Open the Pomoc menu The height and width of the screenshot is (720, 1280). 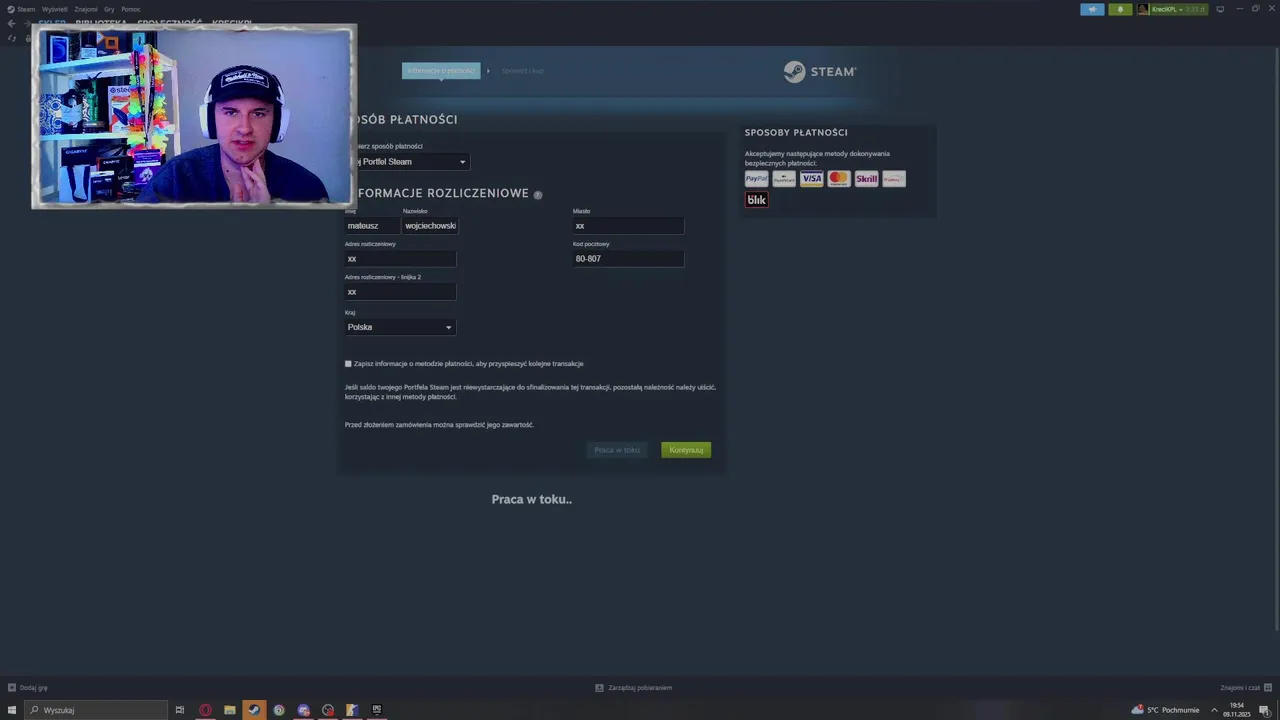coord(131,9)
